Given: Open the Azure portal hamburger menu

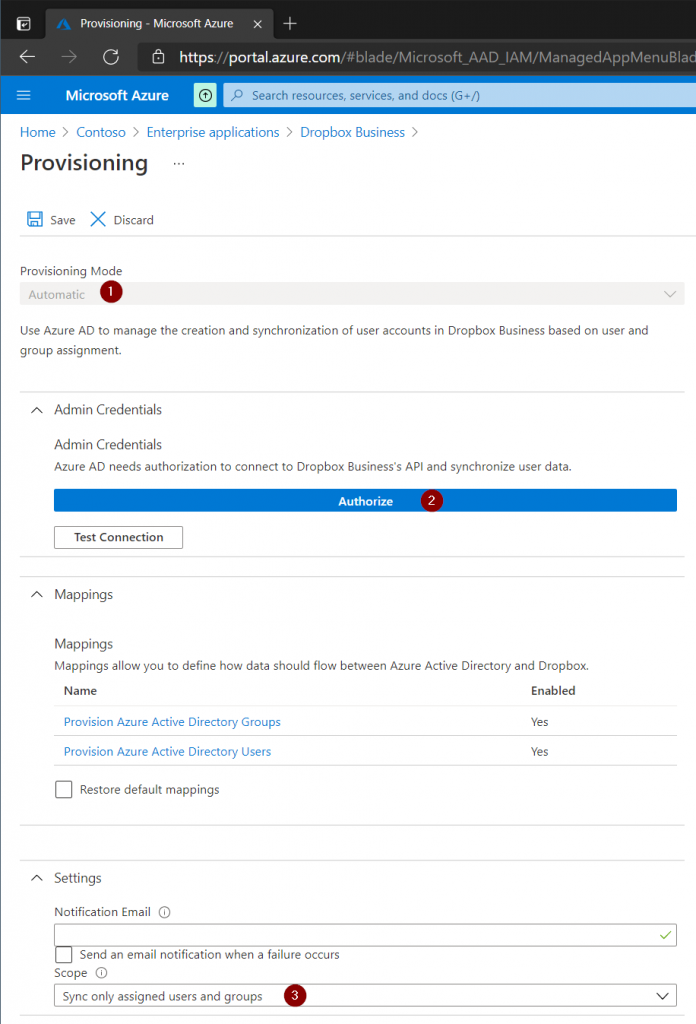Looking at the screenshot, I should point(24,95).
